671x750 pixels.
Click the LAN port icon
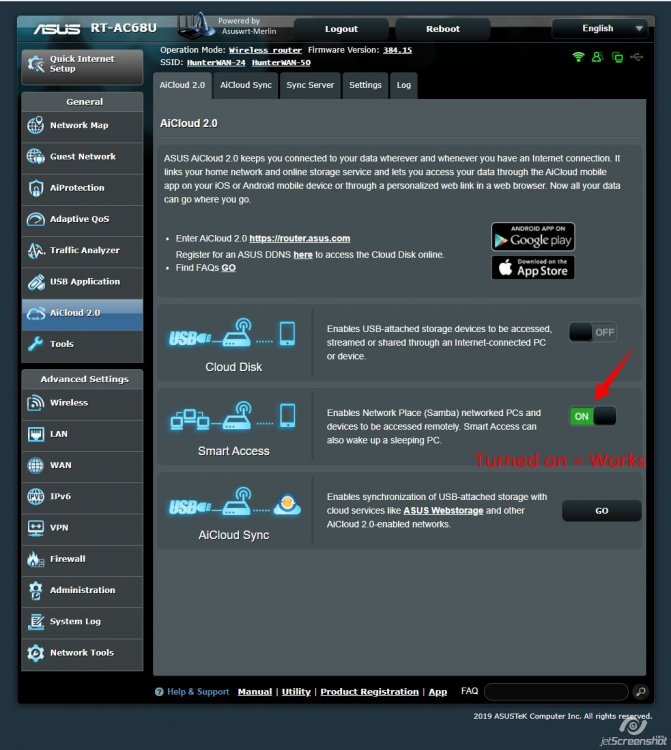pyautogui.click(x=36, y=434)
